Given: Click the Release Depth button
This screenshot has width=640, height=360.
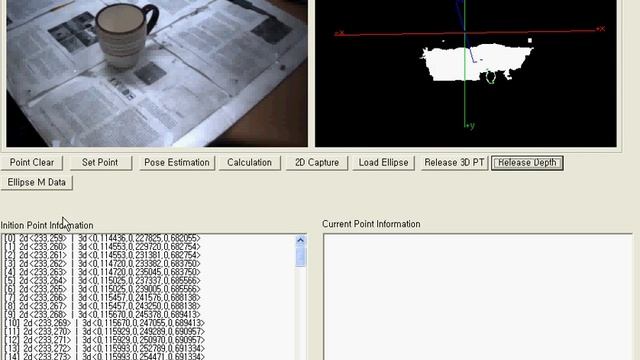Looking at the screenshot, I should point(527,162).
